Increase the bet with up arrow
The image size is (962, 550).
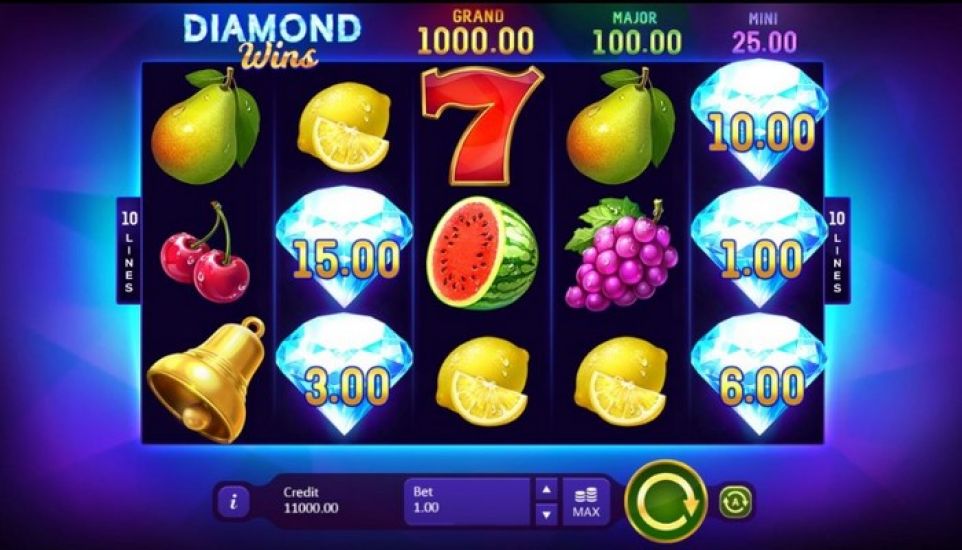(546, 489)
